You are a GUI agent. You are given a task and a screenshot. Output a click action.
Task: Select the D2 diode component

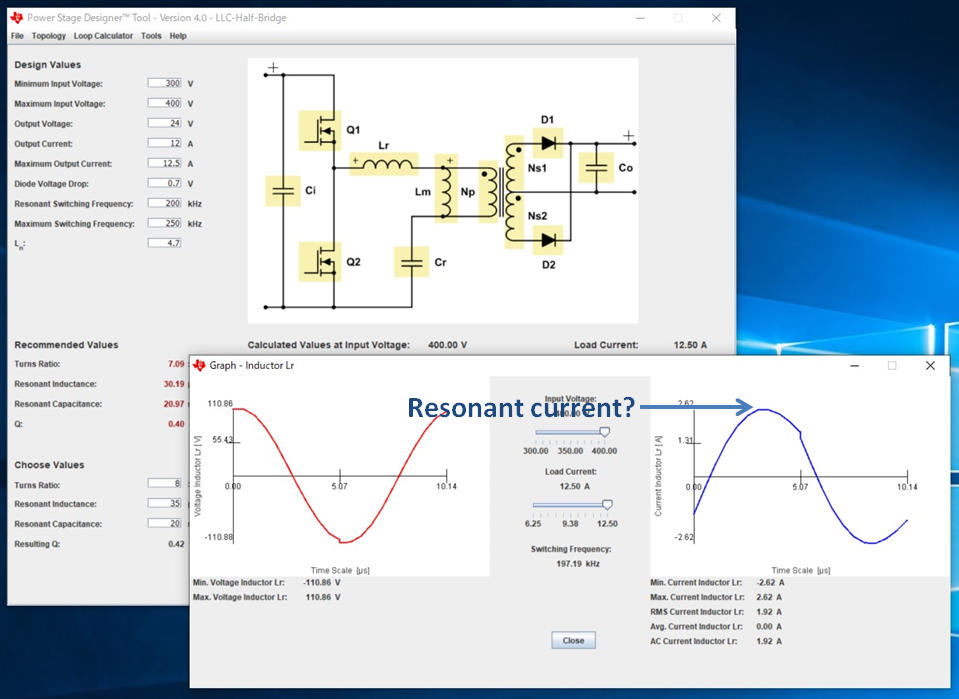[548, 240]
